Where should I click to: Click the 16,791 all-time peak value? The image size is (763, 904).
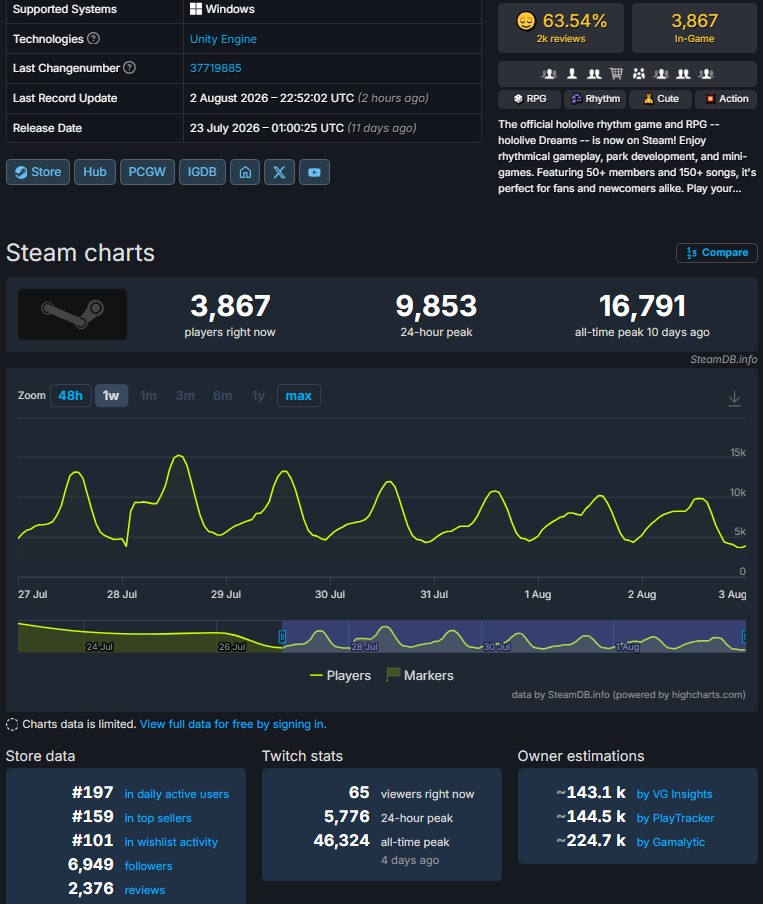tap(642, 306)
